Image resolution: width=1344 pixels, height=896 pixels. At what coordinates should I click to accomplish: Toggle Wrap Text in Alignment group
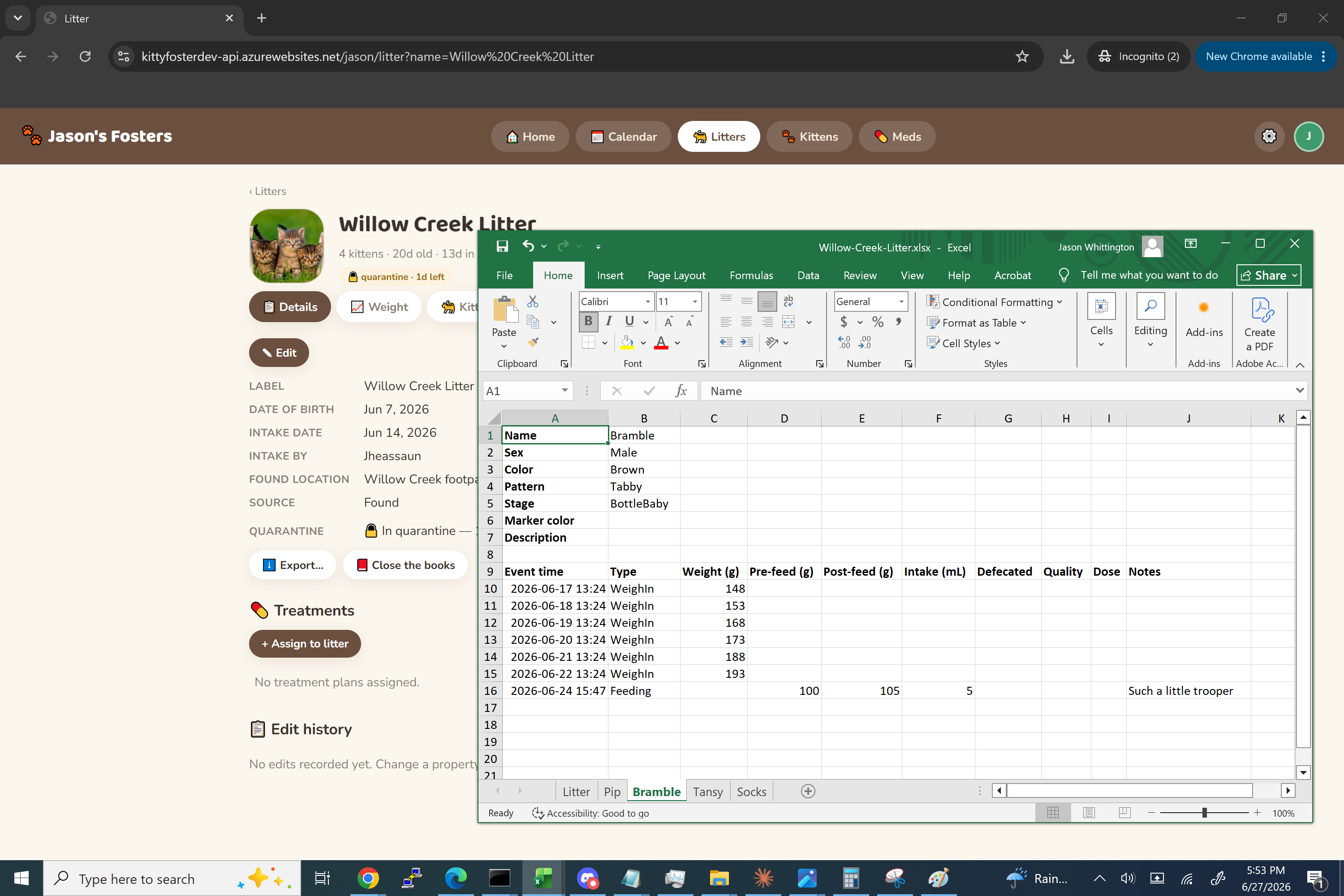788,301
